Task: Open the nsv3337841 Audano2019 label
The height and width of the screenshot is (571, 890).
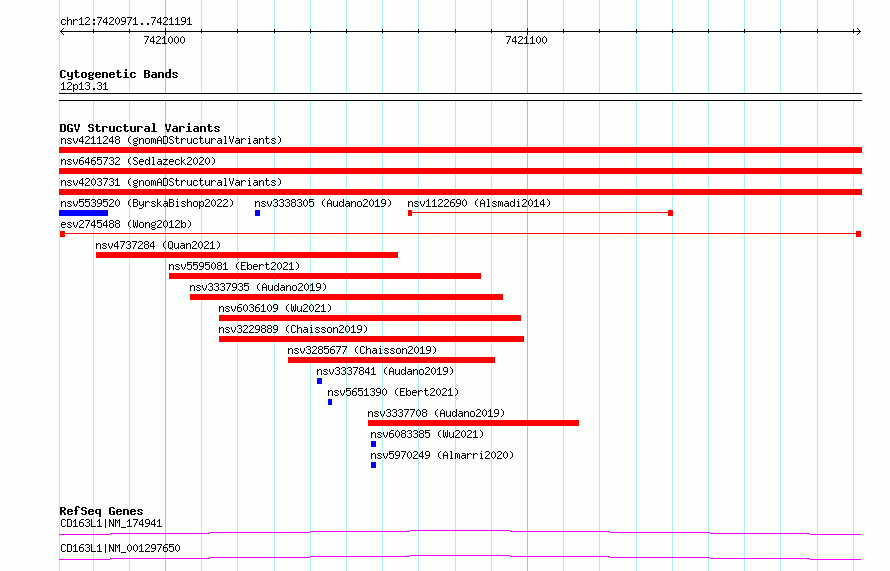Action: [385, 371]
